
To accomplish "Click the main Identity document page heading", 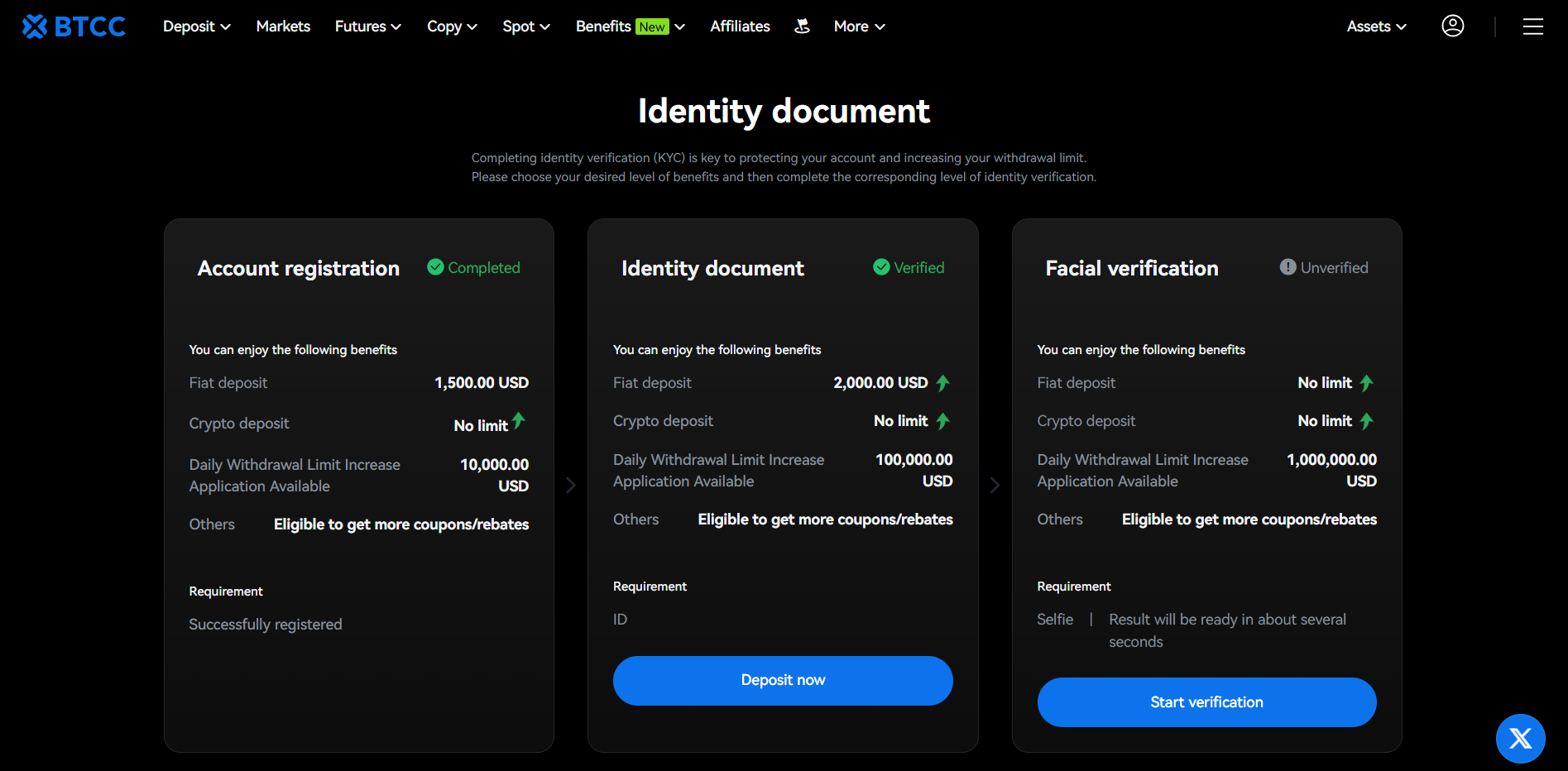I will (784, 112).
